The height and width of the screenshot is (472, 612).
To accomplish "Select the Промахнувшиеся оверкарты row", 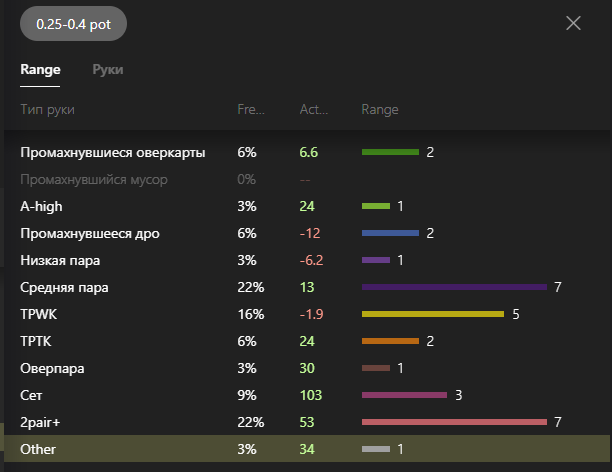I will (113, 153).
